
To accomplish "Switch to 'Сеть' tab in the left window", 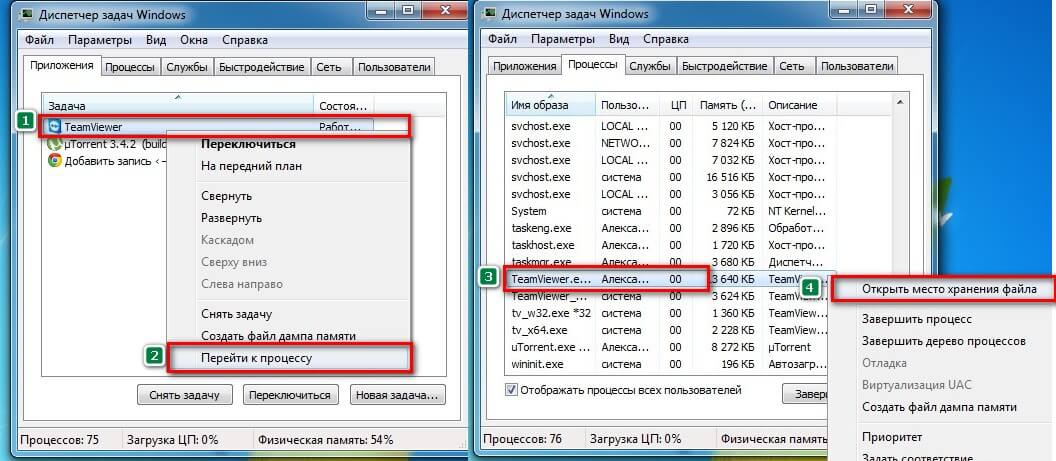I will point(331,67).
